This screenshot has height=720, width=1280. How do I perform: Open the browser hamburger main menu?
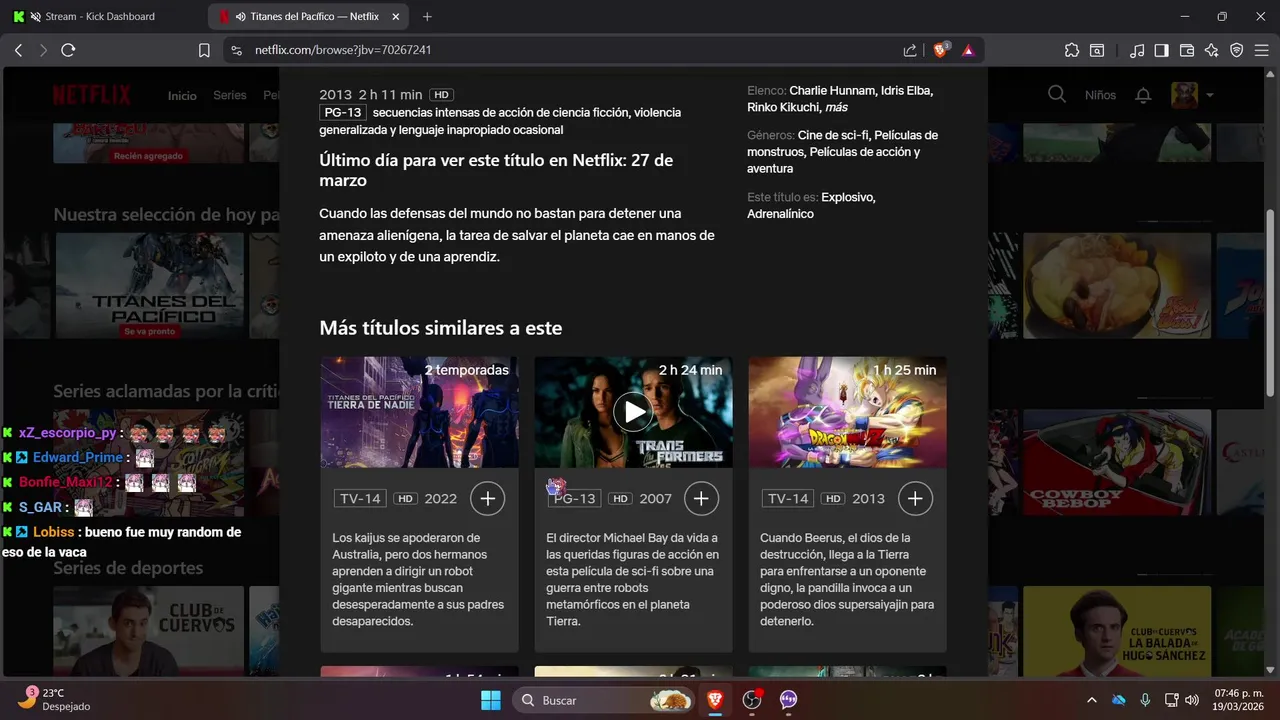(1262, 50)
